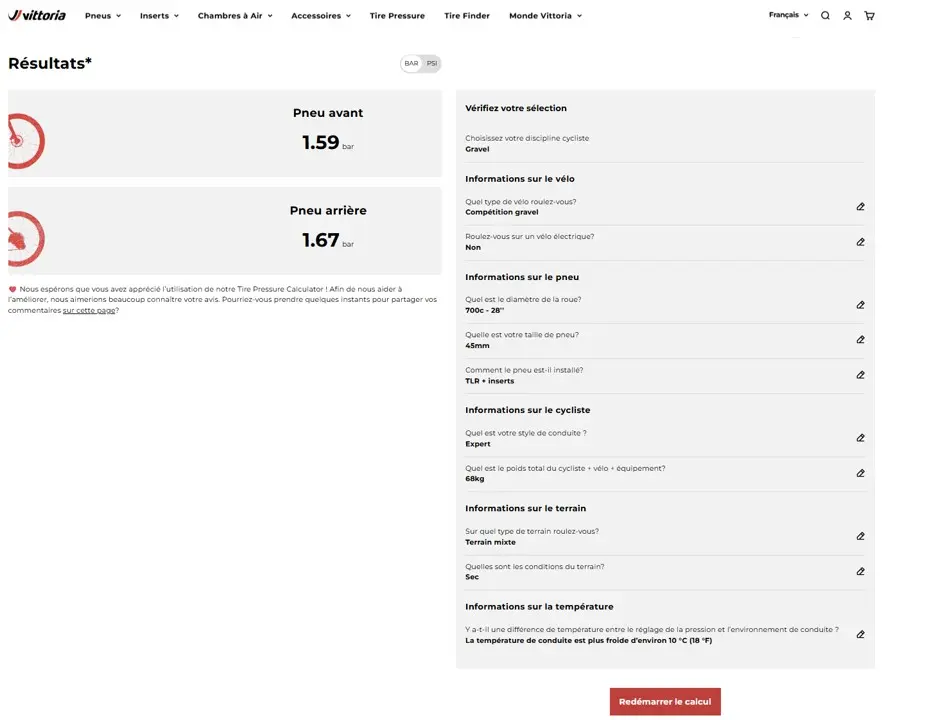
Task: Click 'Quel est votre style de conduite ?' question
Action: point(526,433)
